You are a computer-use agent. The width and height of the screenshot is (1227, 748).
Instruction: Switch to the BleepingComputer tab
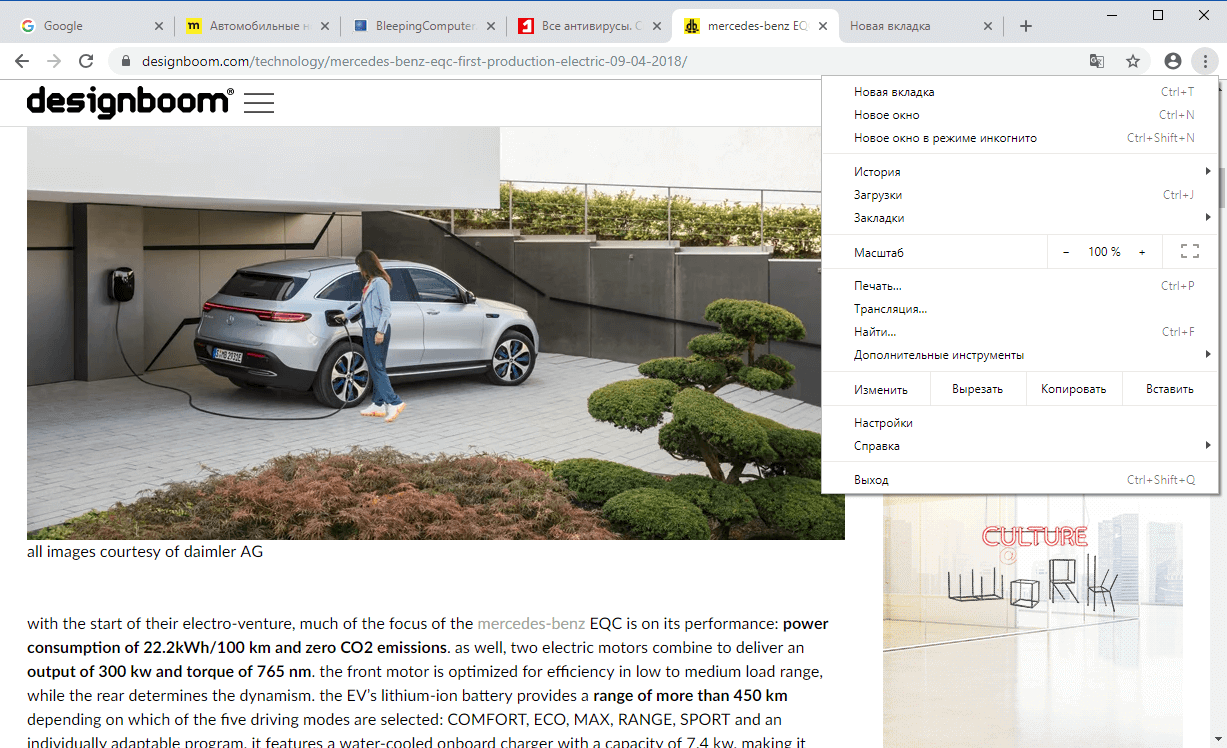point(412,25)
